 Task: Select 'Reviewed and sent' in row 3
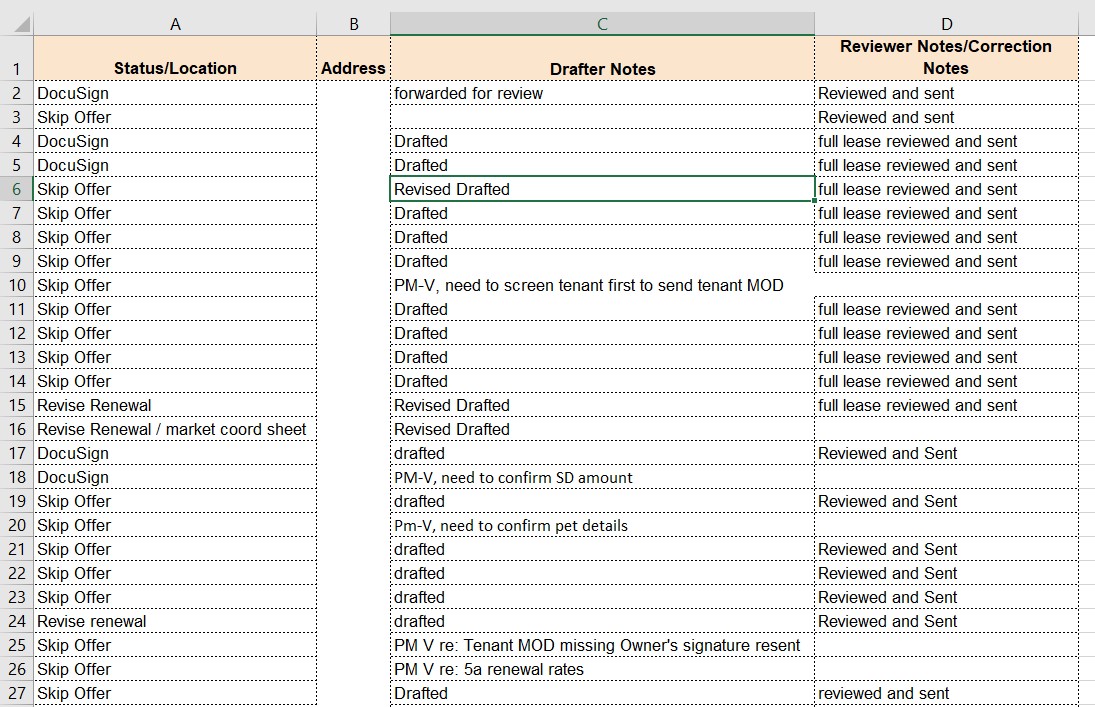click(x=946, y=117)
